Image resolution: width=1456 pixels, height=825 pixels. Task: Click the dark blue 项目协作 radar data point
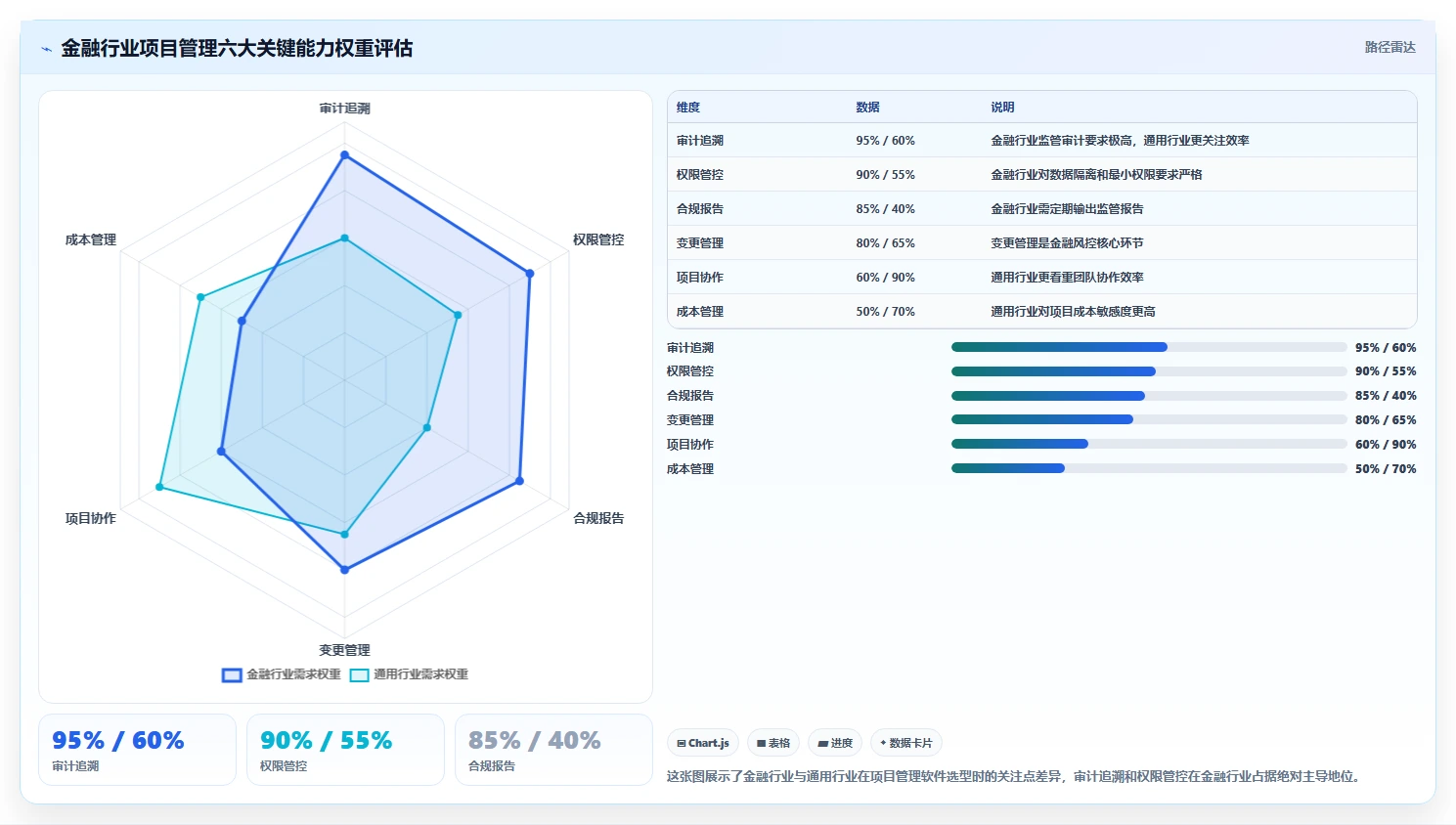click(221, 452)
